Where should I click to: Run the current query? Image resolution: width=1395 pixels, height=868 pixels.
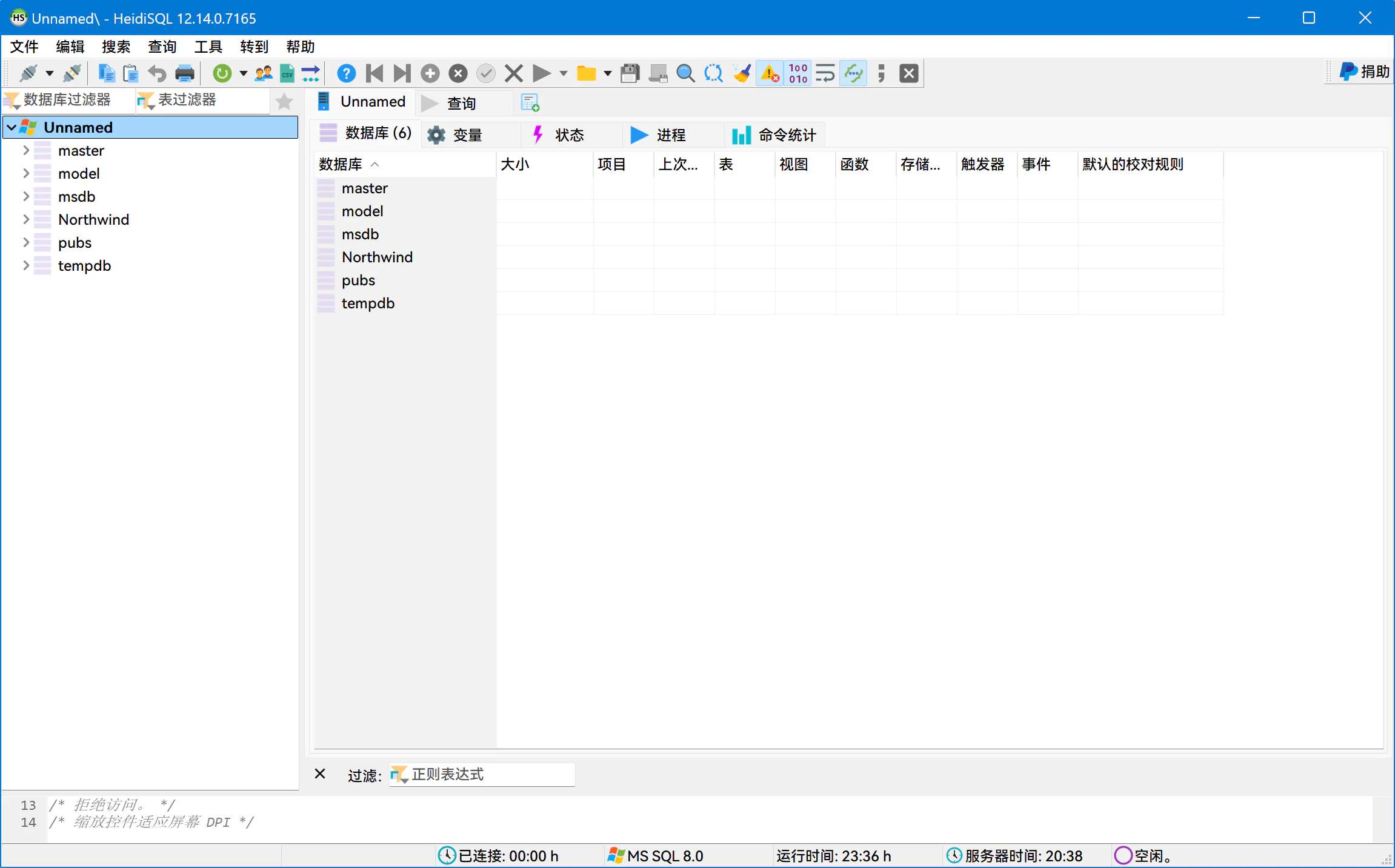[541, 73]
